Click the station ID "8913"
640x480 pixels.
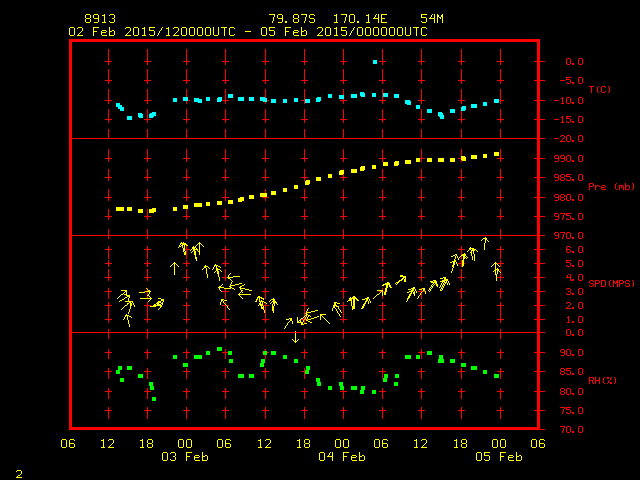(100, 19)
